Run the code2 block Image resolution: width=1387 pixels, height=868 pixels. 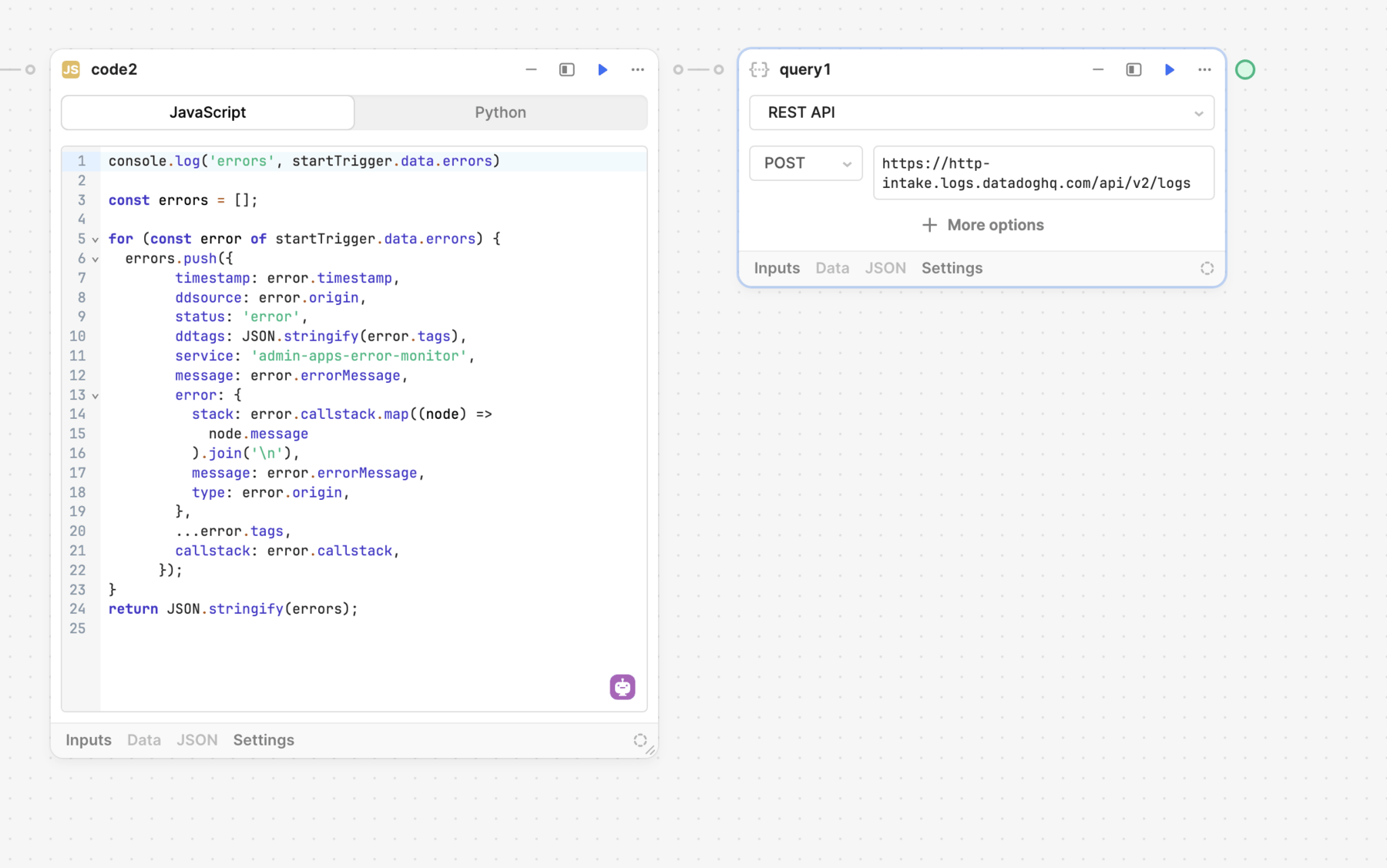[x=603, y=69]
